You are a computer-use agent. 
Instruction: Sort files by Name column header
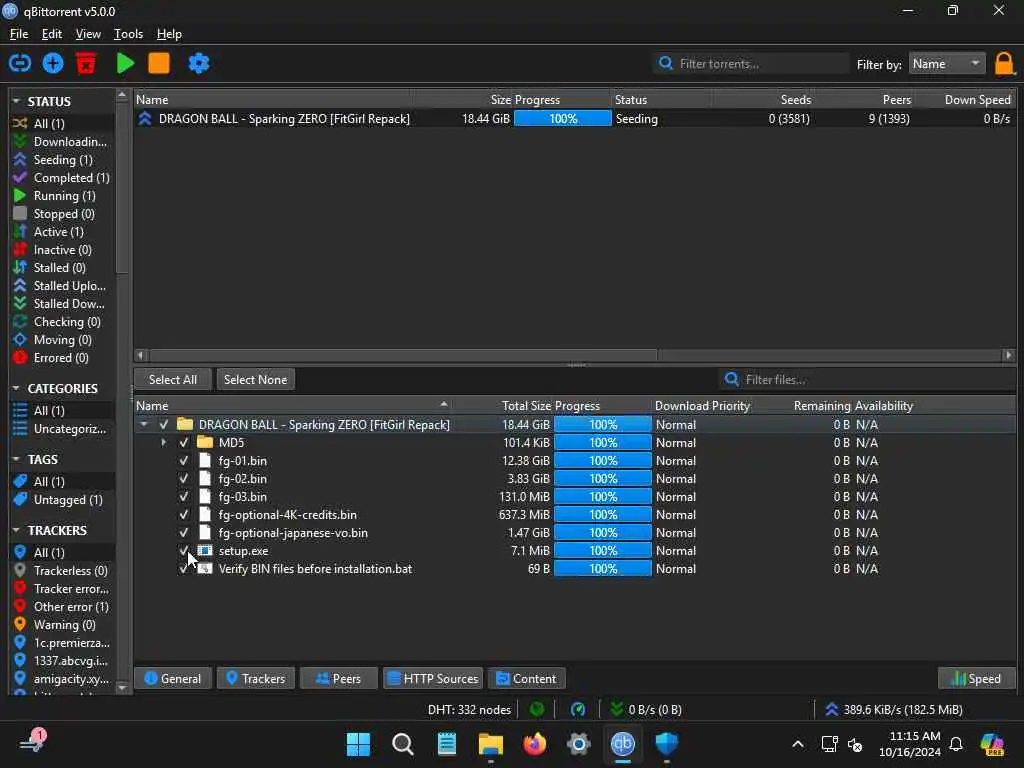292,406
